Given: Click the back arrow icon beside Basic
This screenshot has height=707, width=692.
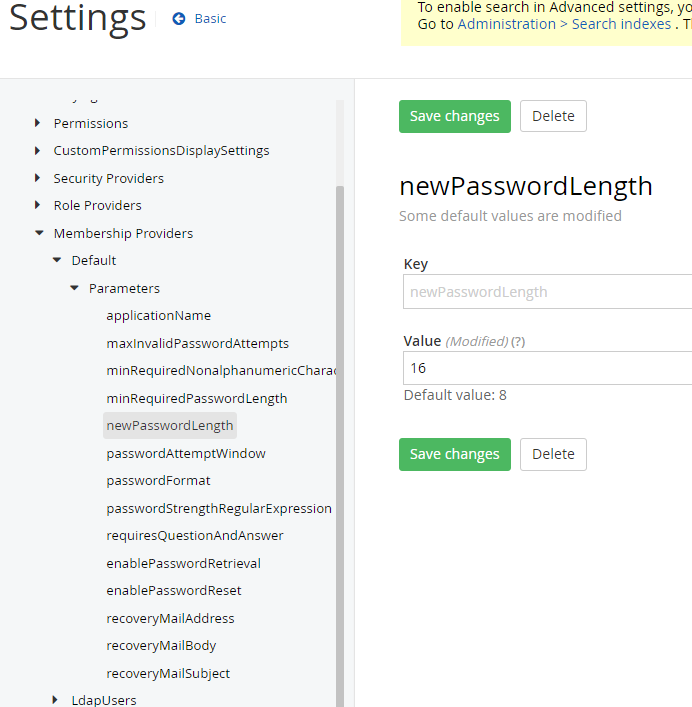Looking at the screenshot, I should click(x=179, y=18).
